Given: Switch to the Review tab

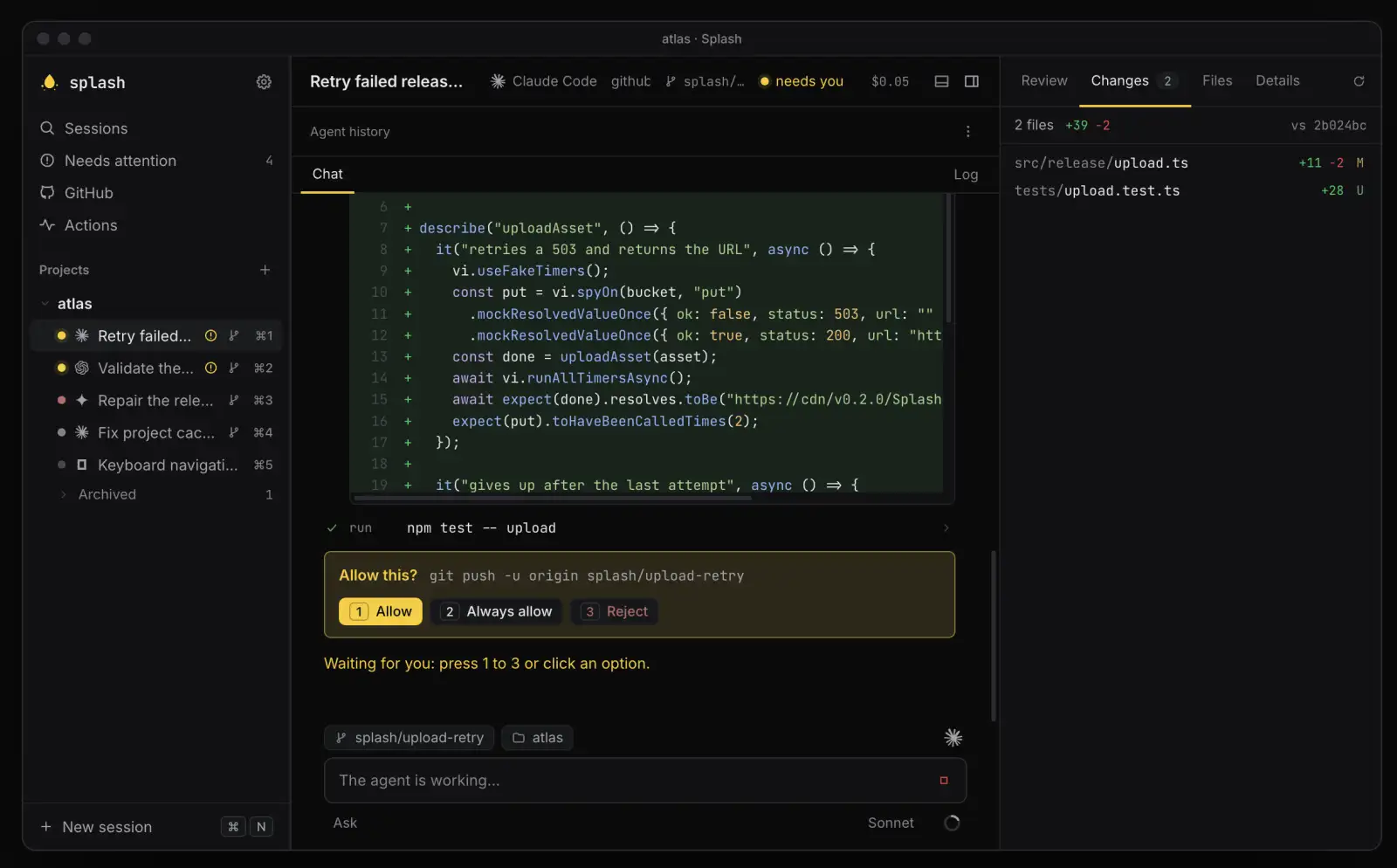Looking at the screenshot, I should pos(1044,80).
